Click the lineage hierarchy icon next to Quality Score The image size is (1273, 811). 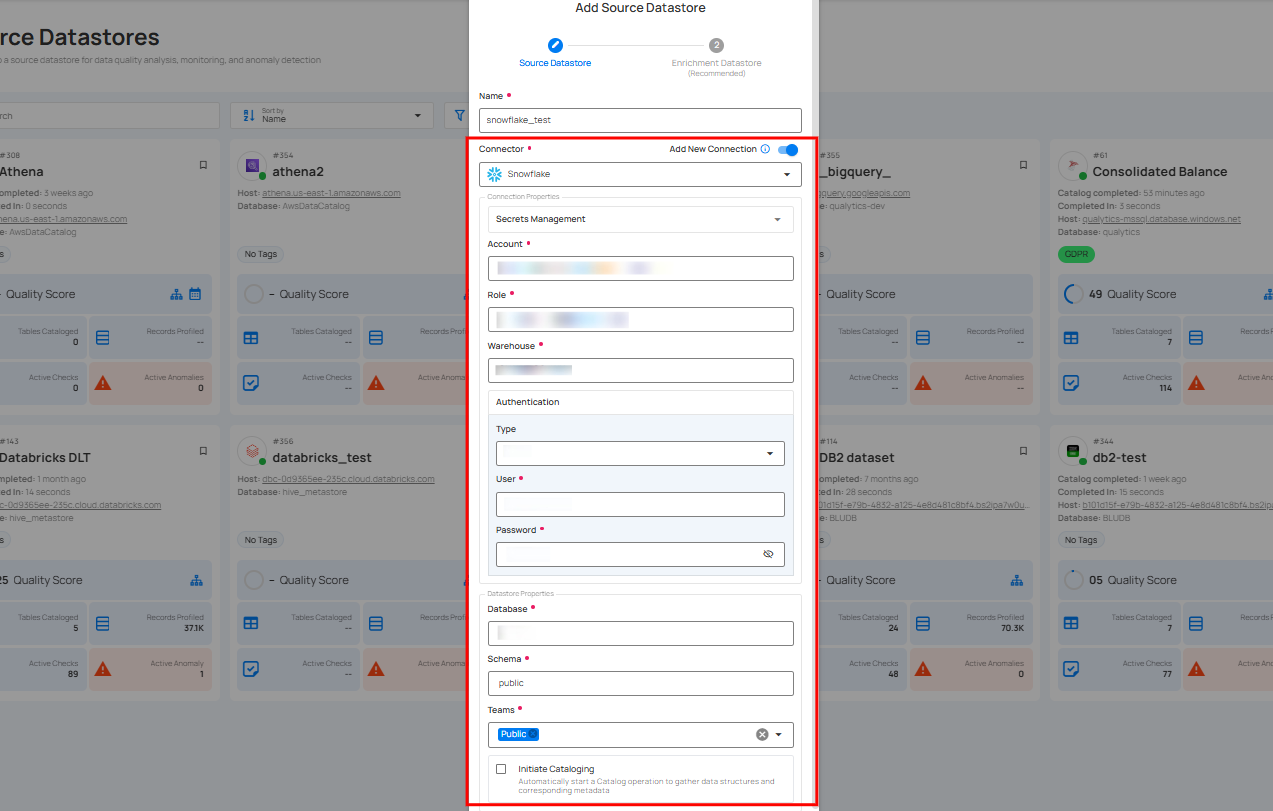point(175,293)
